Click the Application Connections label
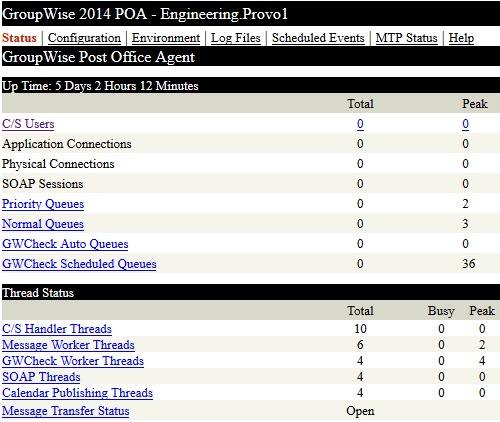 (x=67, y=144)
